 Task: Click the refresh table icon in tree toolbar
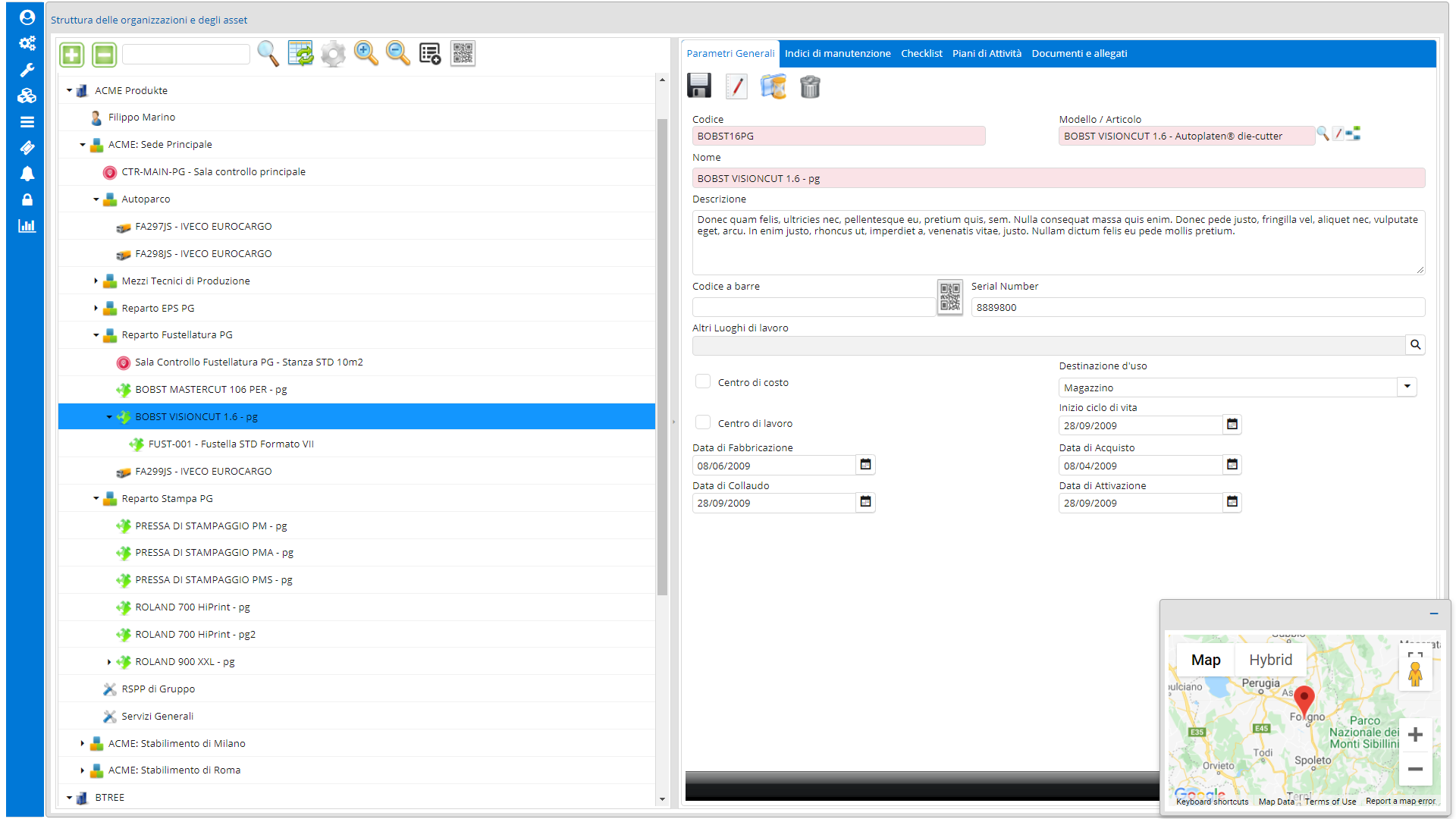click(300, 54)
